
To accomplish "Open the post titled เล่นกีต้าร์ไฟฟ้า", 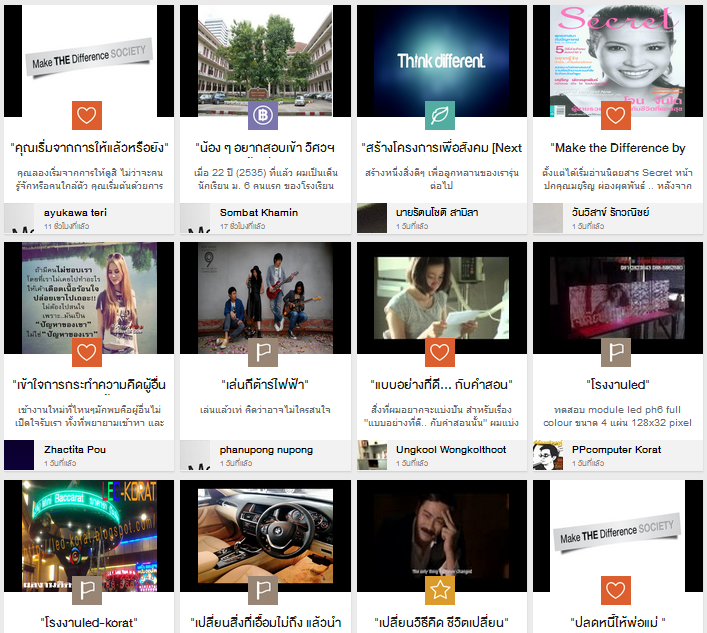I will [x=263, y=384].
